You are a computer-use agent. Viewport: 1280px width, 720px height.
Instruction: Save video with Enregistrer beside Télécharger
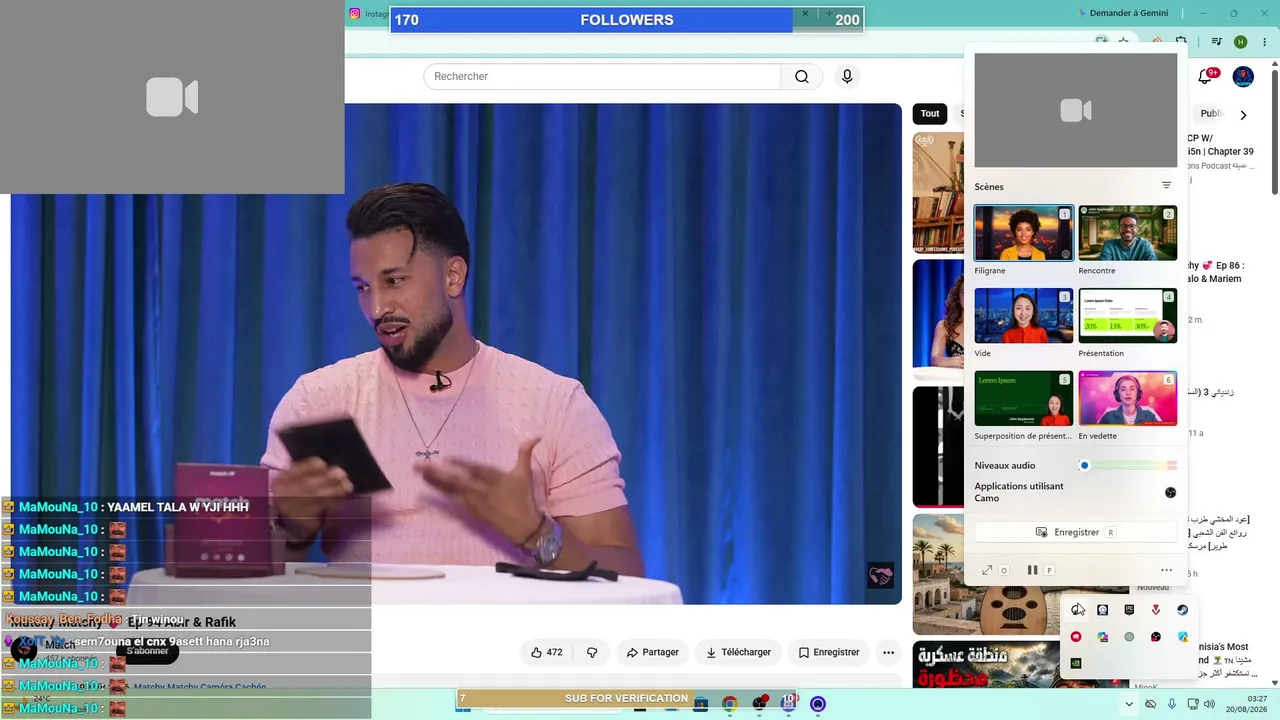(829, 652)
